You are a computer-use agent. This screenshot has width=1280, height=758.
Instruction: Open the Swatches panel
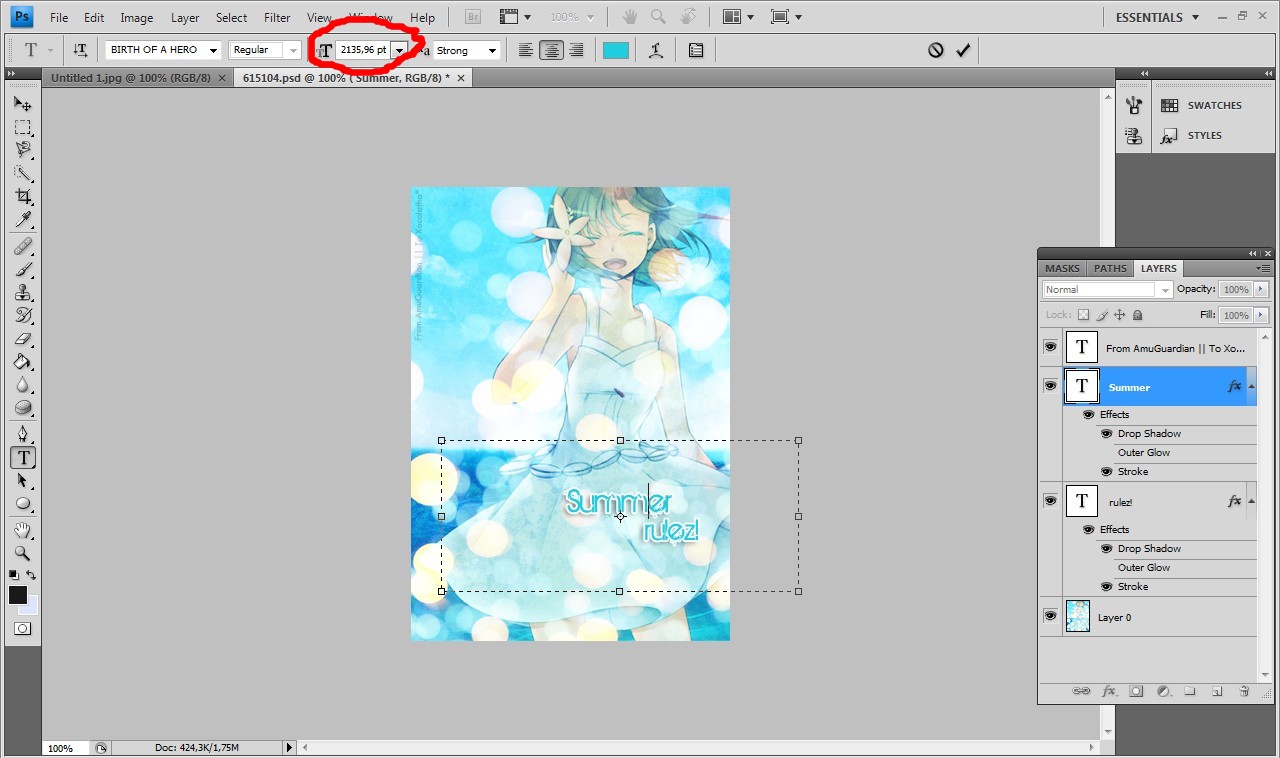[1213, 105]
